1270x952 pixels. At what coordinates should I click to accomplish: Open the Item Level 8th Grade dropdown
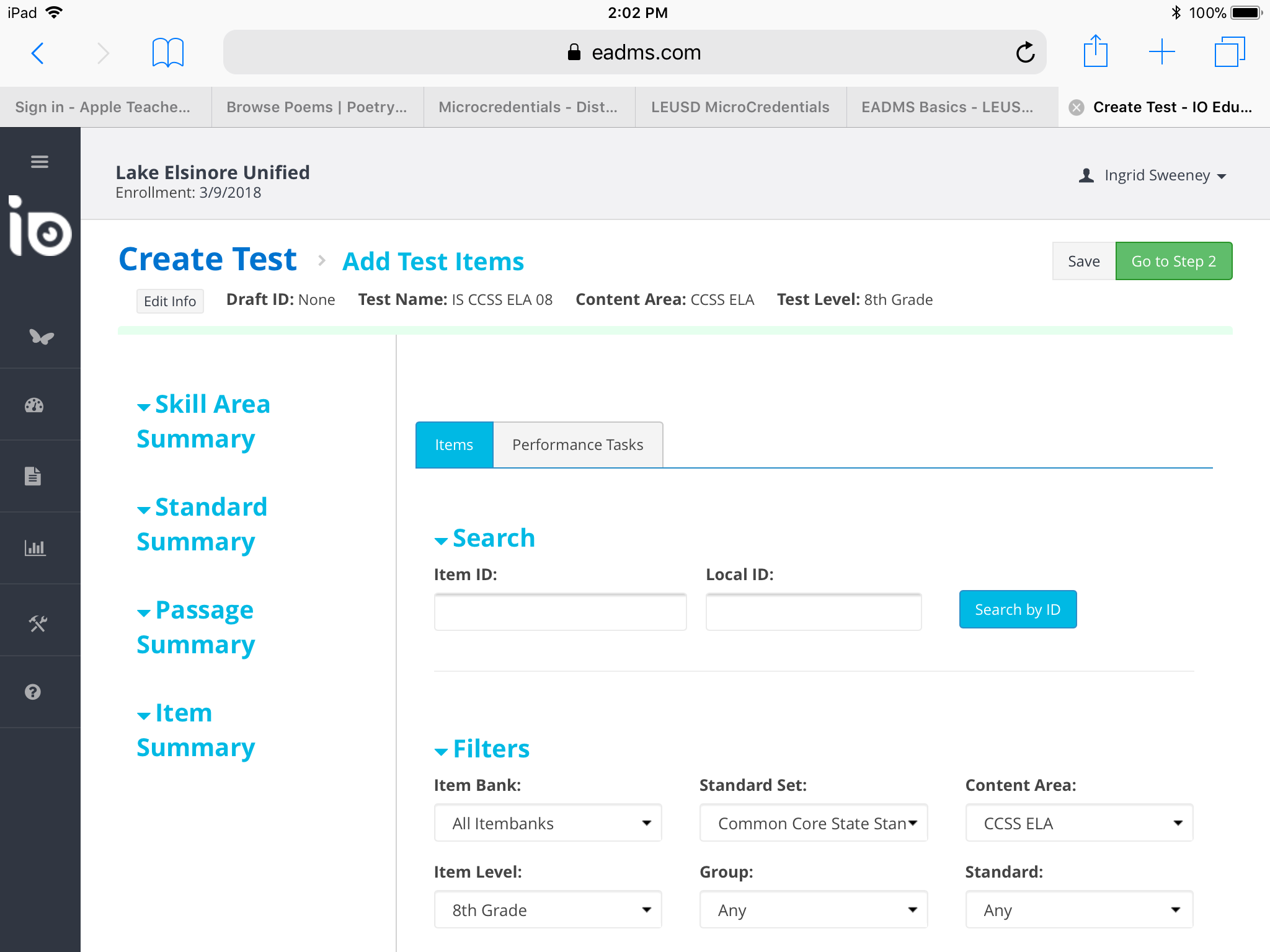point(548,910)
